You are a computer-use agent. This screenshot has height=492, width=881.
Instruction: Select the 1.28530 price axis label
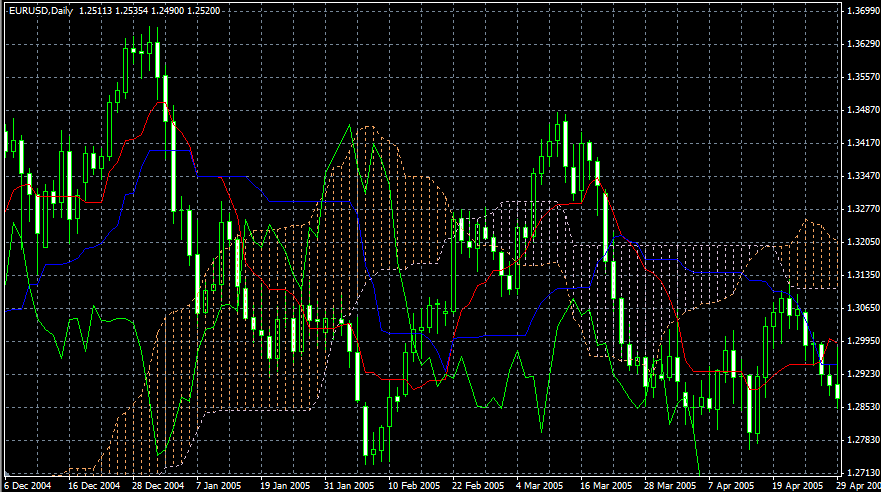click(x=863, y=407)
